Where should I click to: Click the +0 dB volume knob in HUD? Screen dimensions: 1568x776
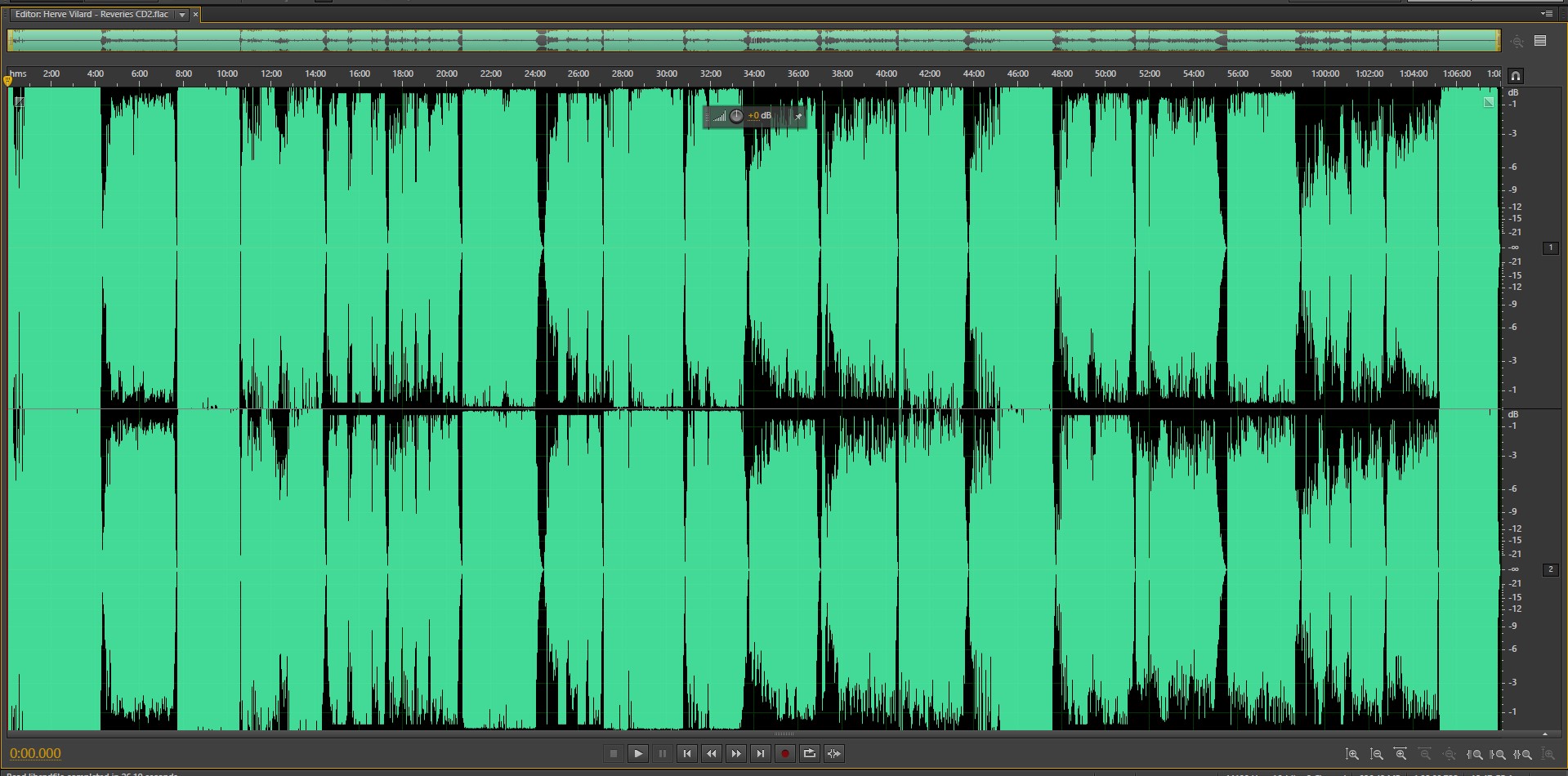(x=736, y=116)
